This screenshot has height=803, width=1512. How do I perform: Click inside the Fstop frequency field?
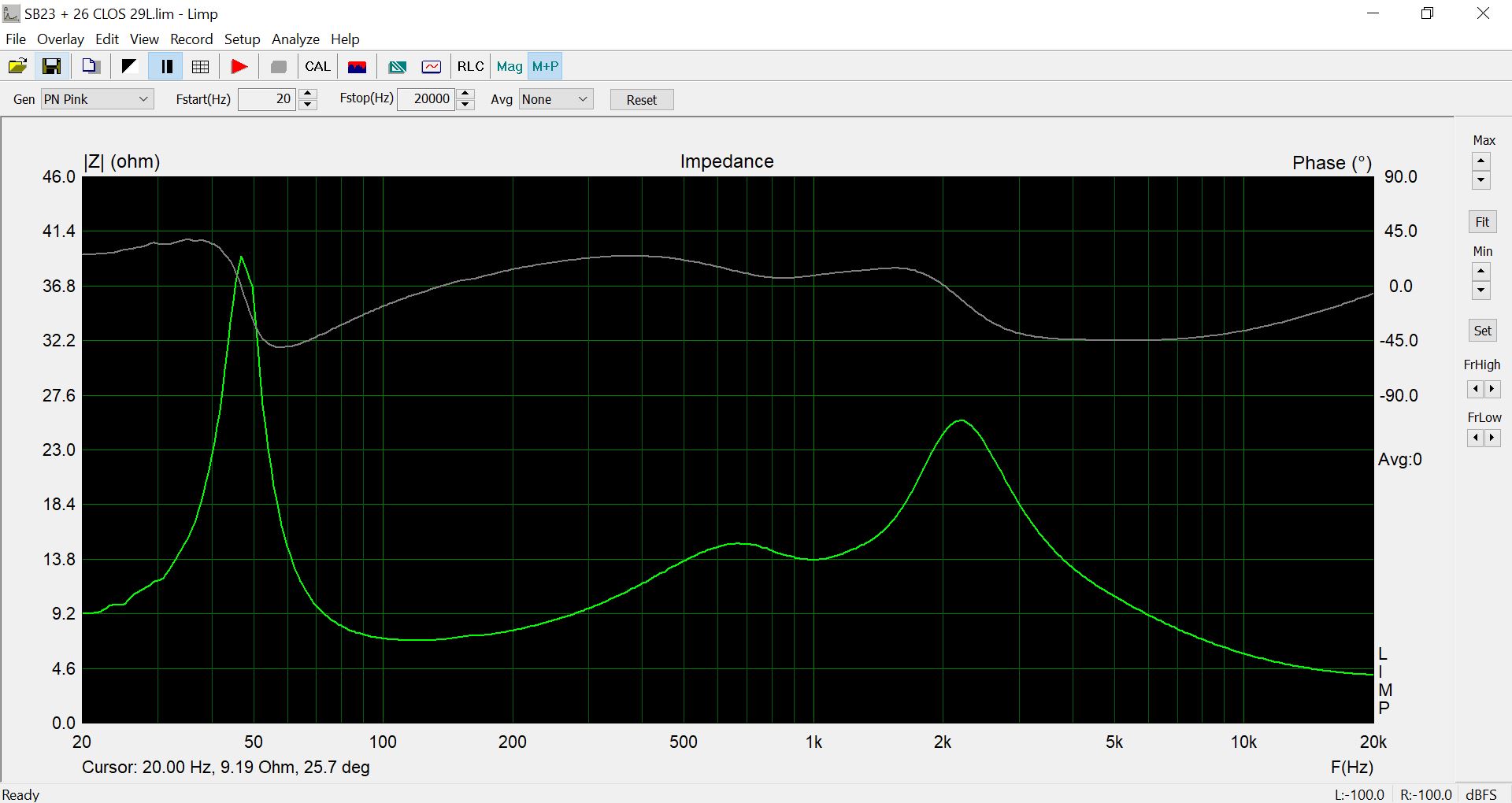(425, 98)
